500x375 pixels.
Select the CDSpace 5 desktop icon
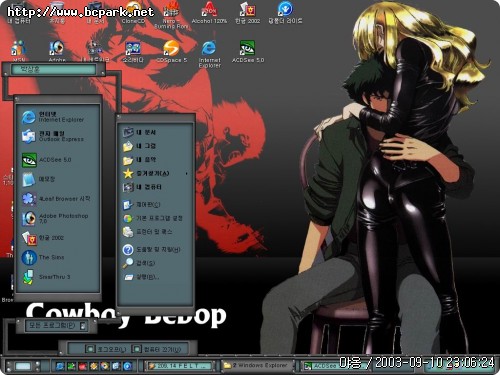coord(171,51)
